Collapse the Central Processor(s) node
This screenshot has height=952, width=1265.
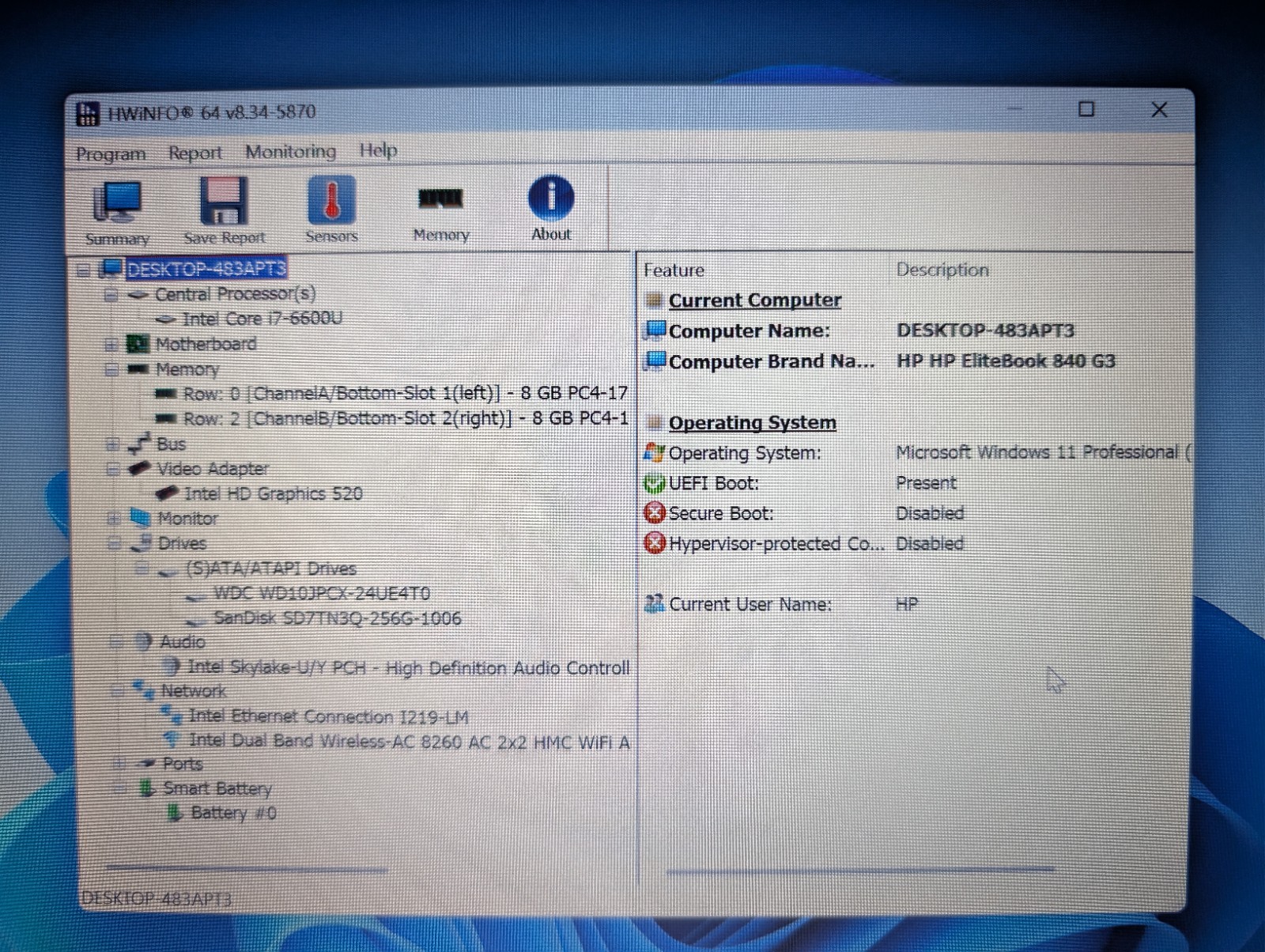[111, 295]
